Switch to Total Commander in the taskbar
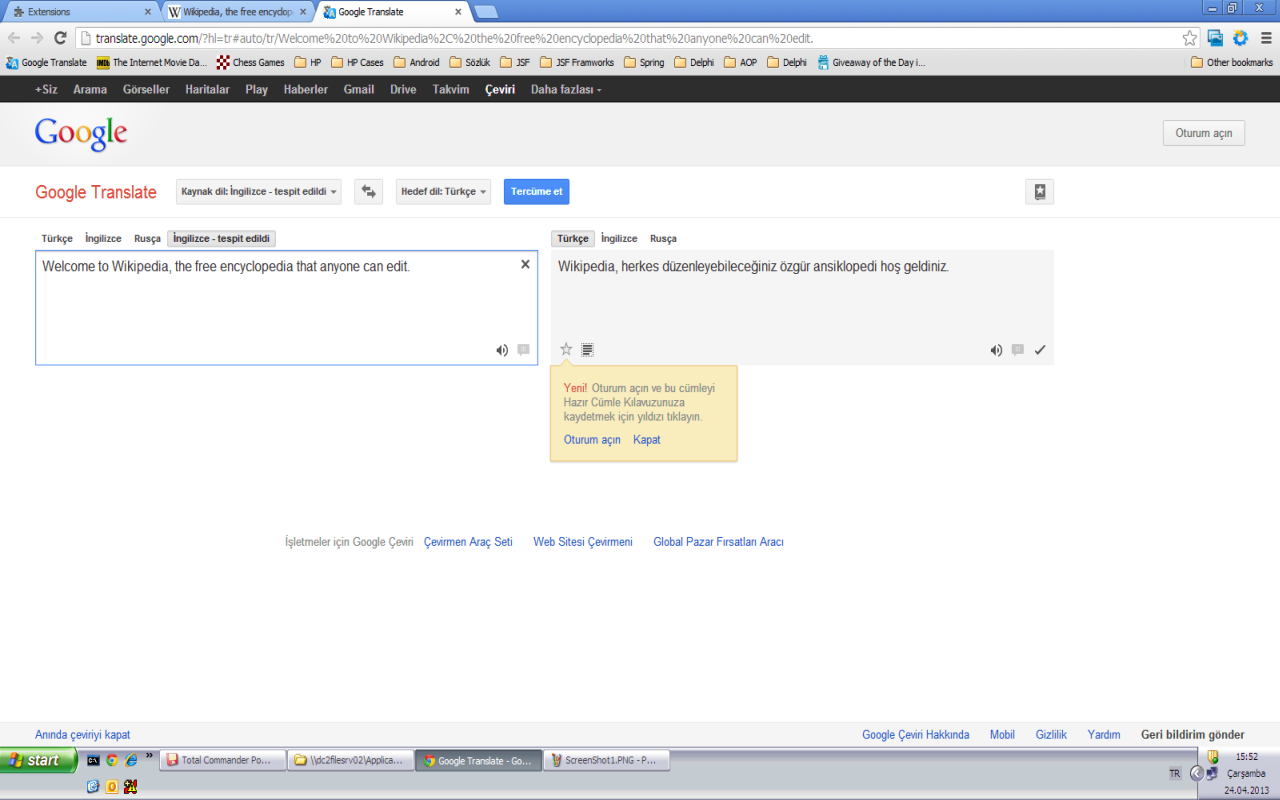Viewport: 1280px width, 800px height. point(223,760)
